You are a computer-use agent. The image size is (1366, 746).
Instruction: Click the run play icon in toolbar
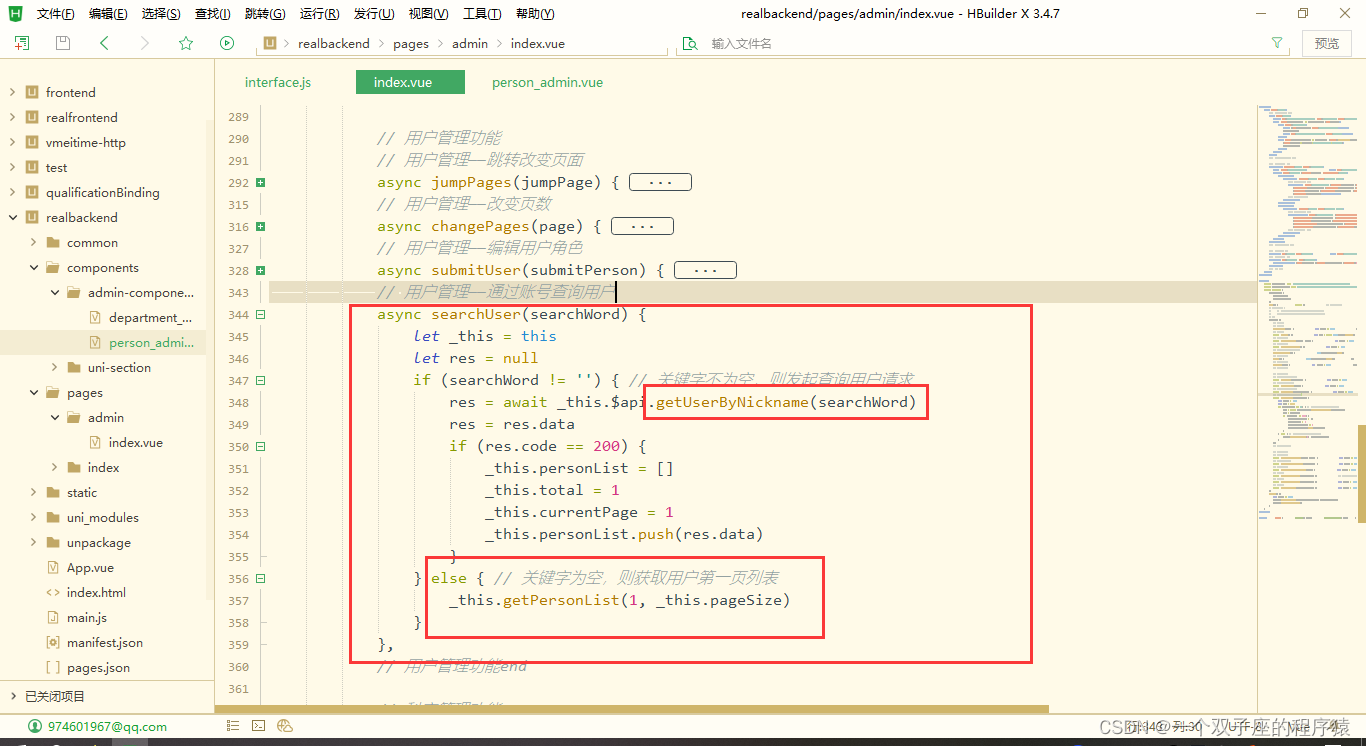pyautogui.click(x=227, y=43)
